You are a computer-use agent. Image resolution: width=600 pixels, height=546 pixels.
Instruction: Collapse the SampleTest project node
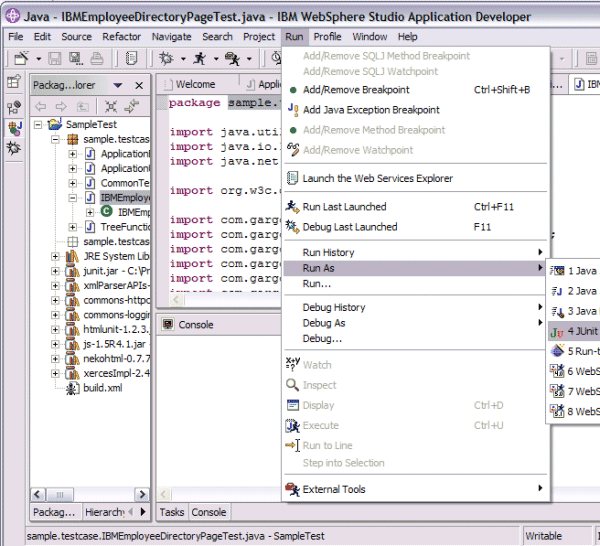[39, 125]
